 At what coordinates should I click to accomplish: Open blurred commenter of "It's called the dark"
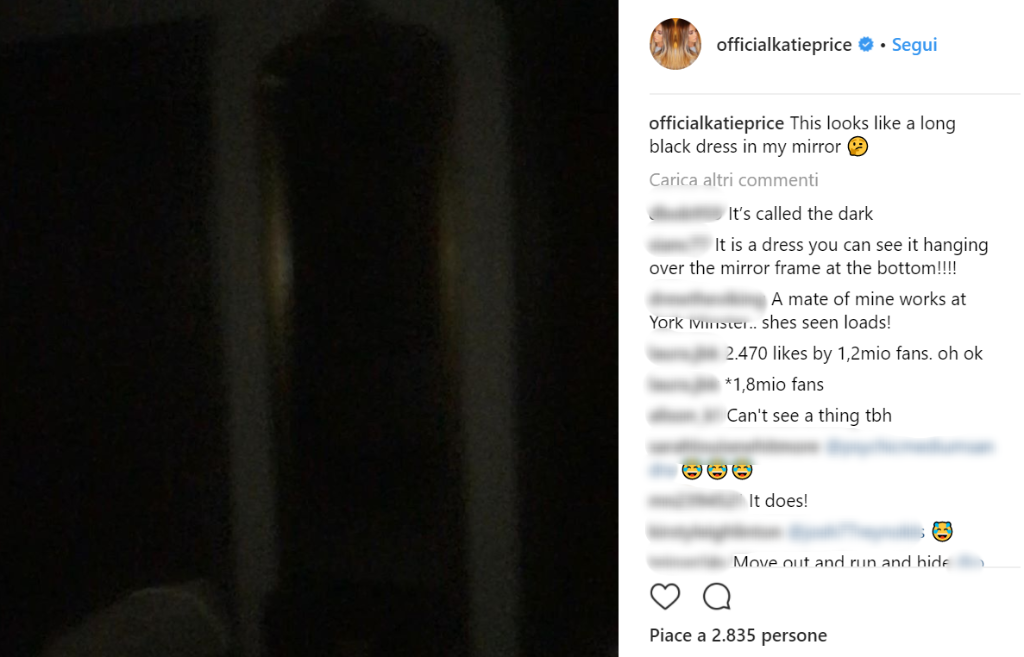point(686,213)
